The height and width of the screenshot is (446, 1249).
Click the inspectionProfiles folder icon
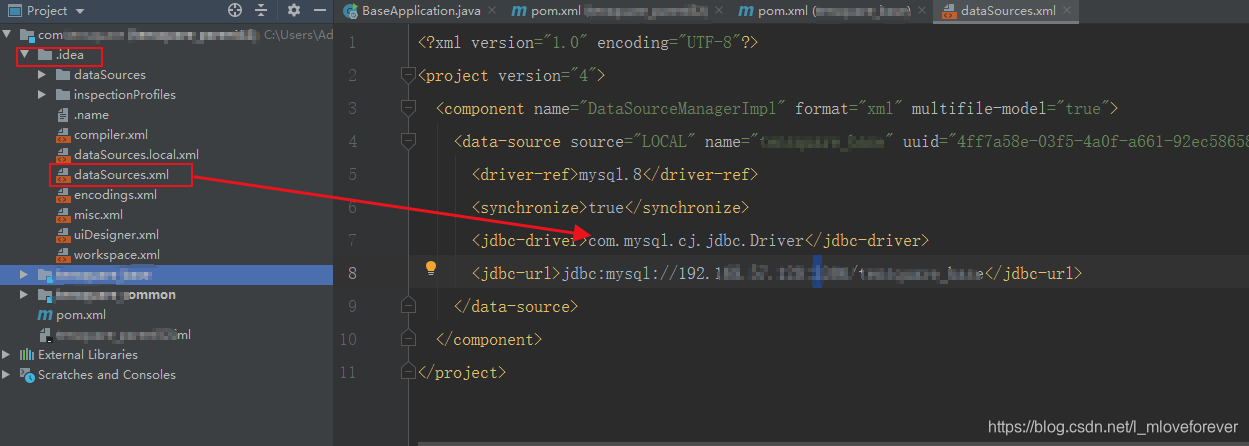coord(63,95)
